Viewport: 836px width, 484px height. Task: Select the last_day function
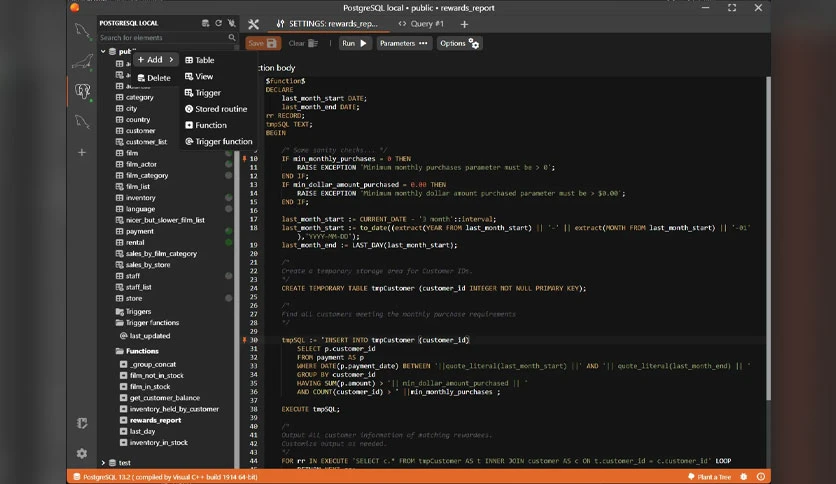138,431
